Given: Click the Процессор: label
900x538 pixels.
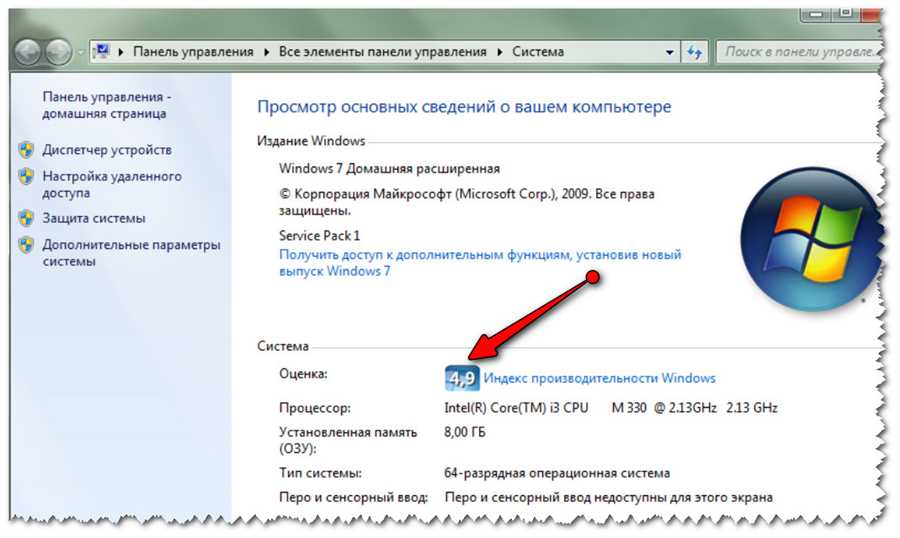Looking at the screenshot, I should click(x=315, y=408).
